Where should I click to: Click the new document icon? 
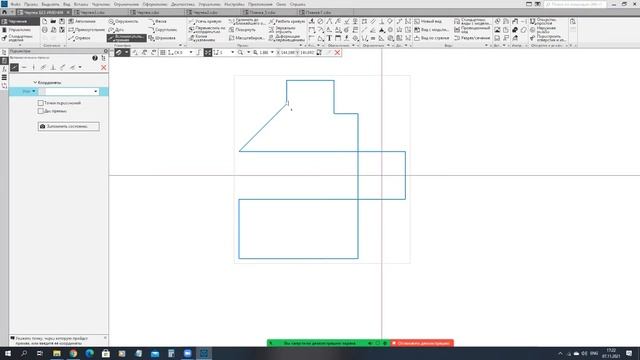tap(44, 21)
